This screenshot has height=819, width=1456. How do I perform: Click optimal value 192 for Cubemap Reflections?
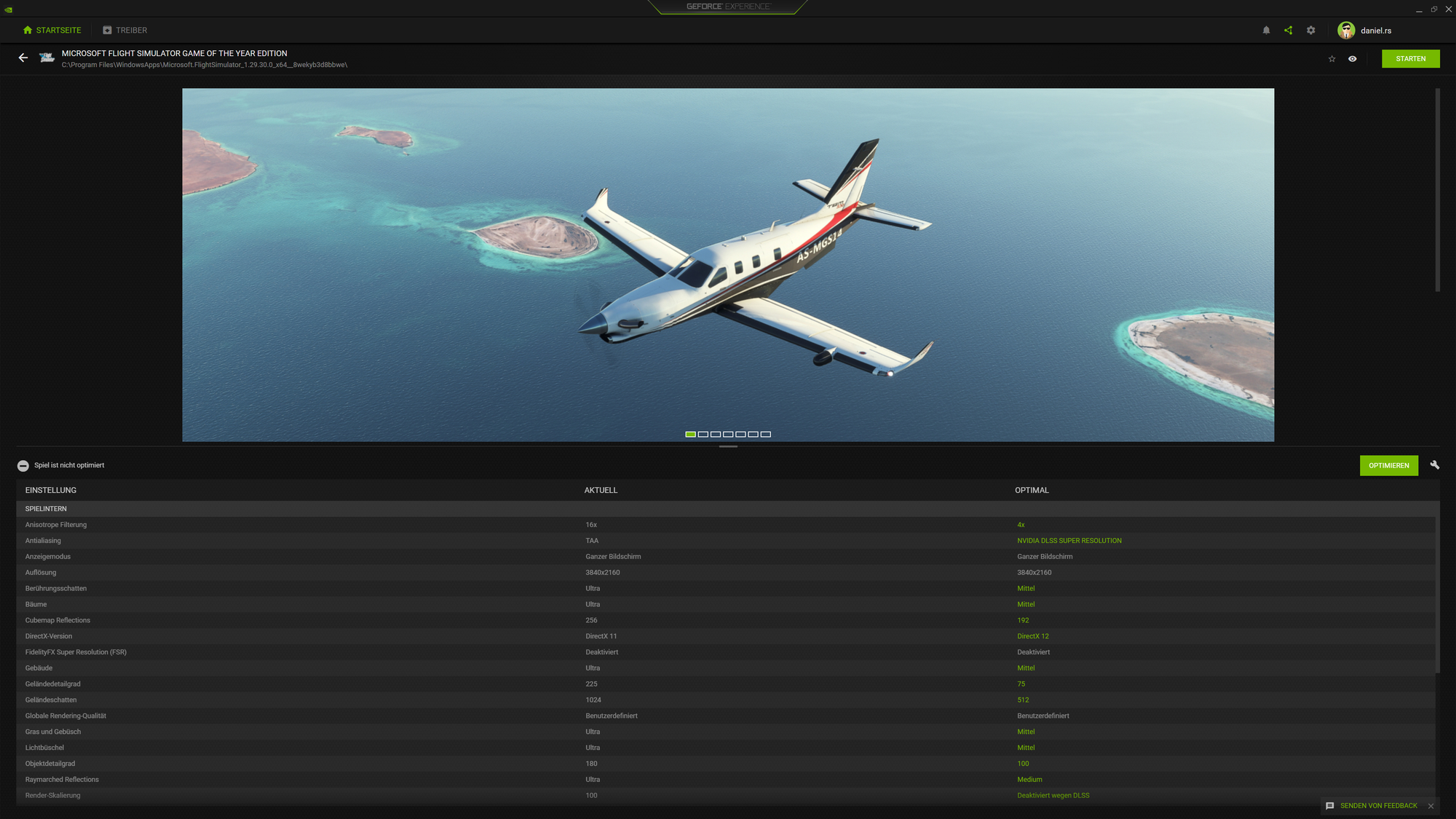coord(1023,621)
